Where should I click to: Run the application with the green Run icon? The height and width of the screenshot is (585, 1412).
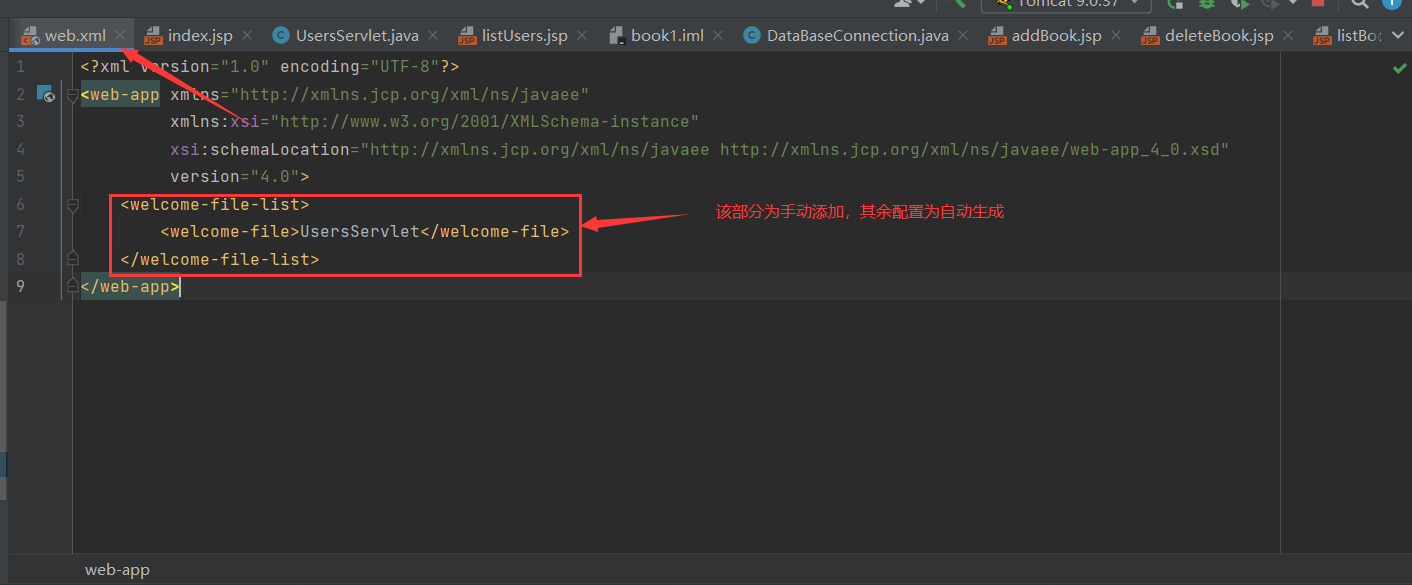pos(1172,5)
